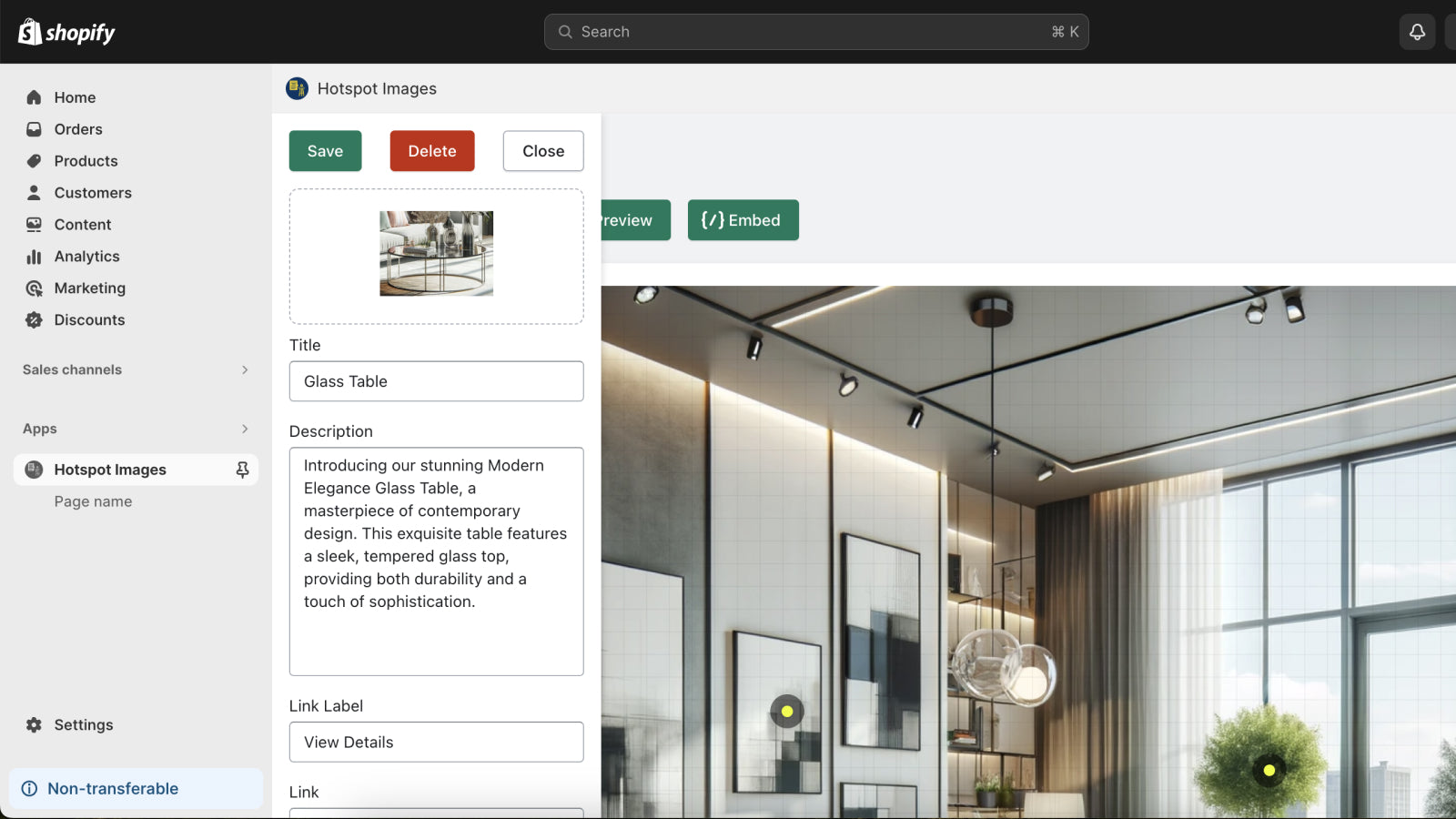
Task: Open the notifications bell
Action: (x=1417, y=32)
